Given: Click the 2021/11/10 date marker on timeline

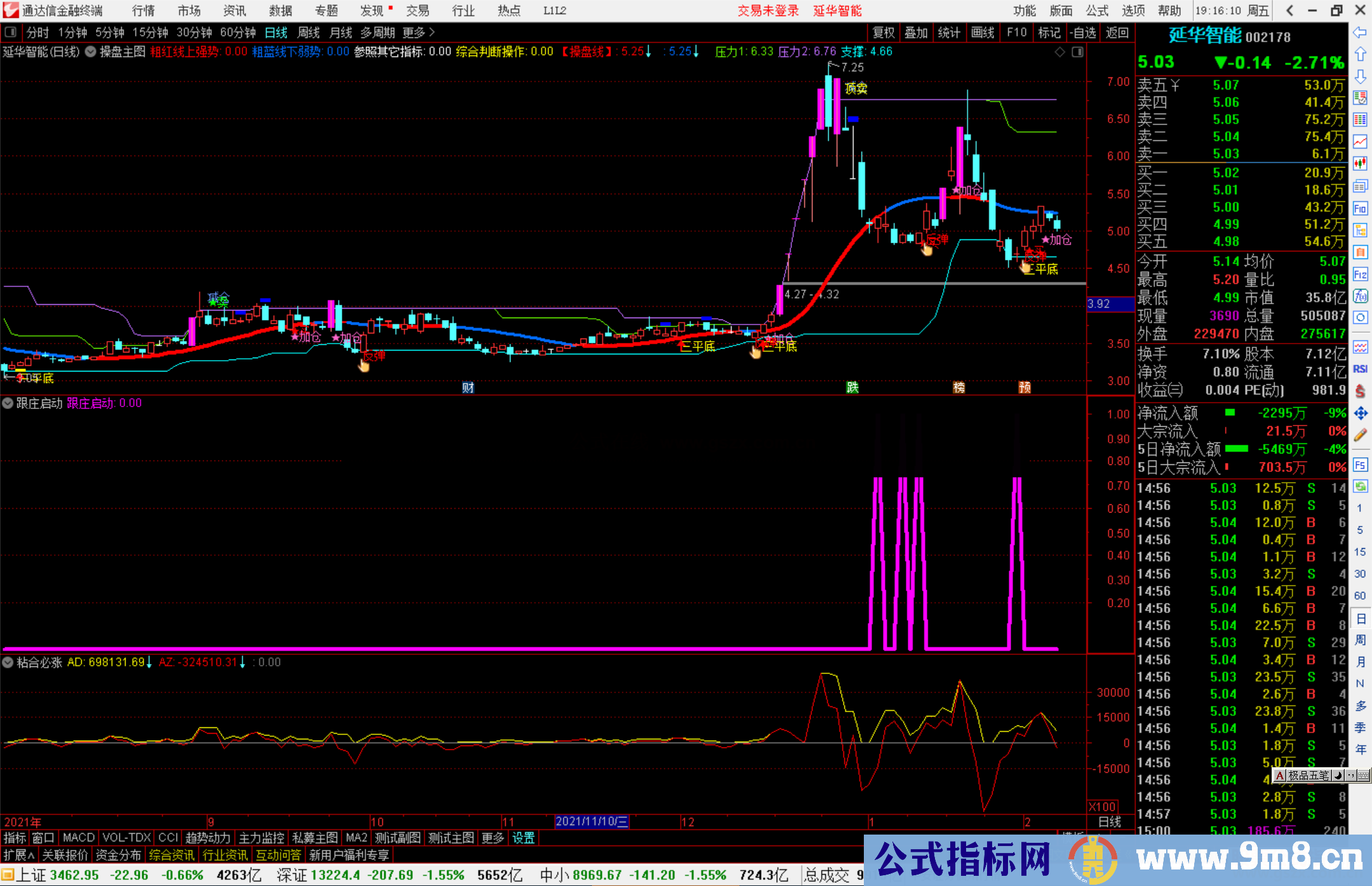Looking at the screenshot, I should point(591,821).
